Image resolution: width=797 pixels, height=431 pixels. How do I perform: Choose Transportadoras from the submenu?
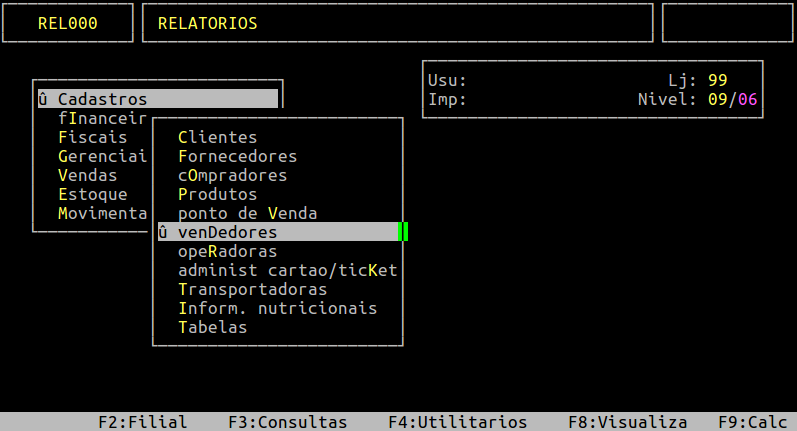click(x=253, y=289)
